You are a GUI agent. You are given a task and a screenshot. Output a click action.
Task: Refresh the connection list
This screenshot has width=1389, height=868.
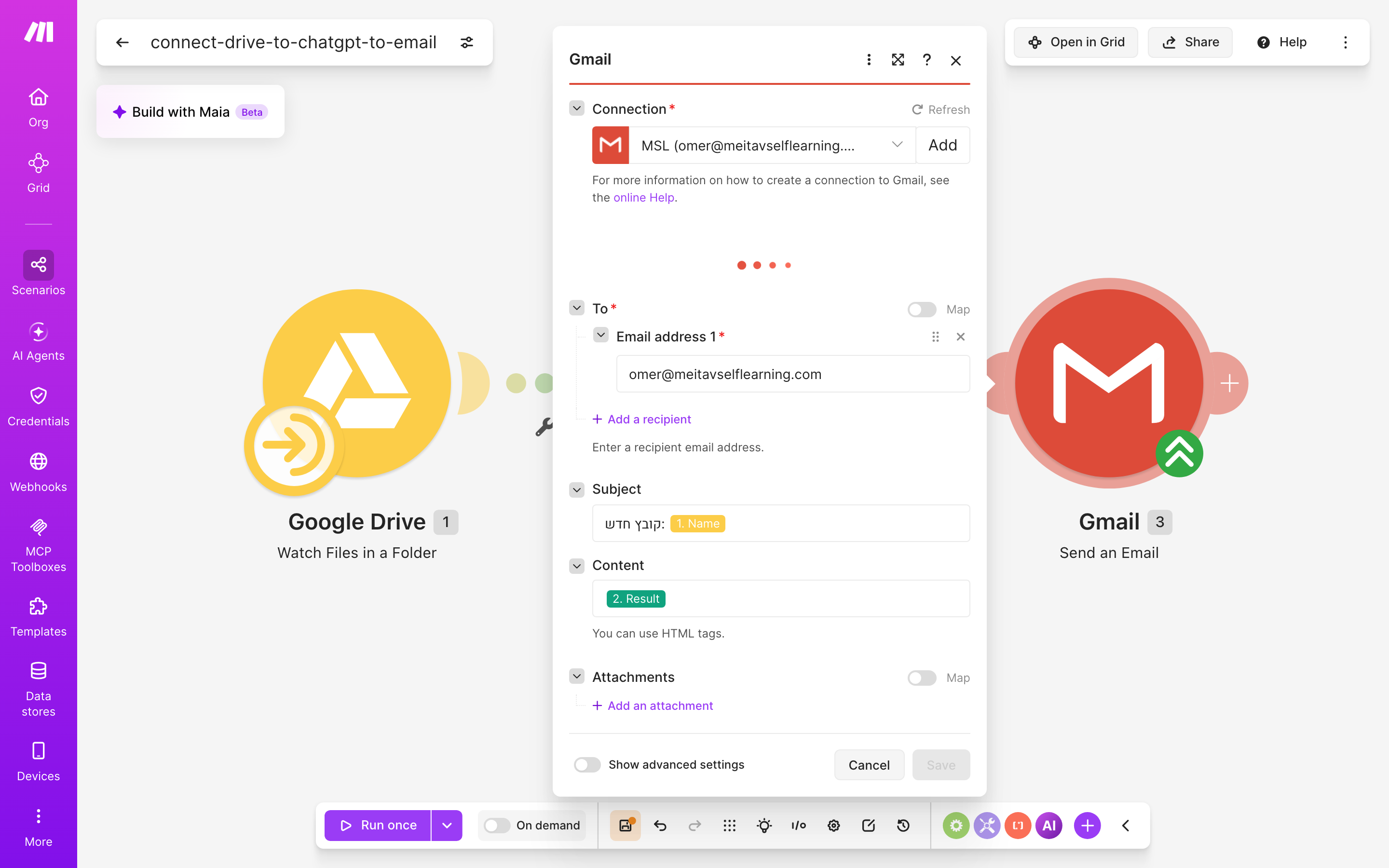941,109
